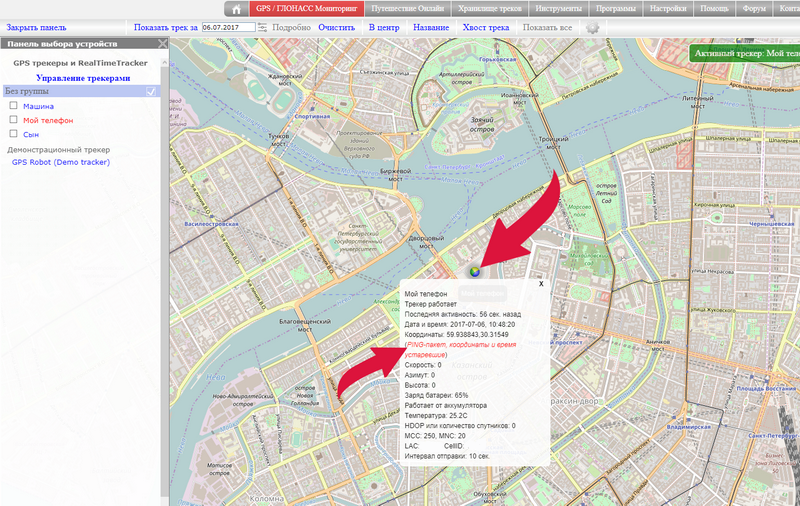Select 'GPS Robot (Demo tracker)' link
This screenshot has width=800, height=506.
coord(60,161)
